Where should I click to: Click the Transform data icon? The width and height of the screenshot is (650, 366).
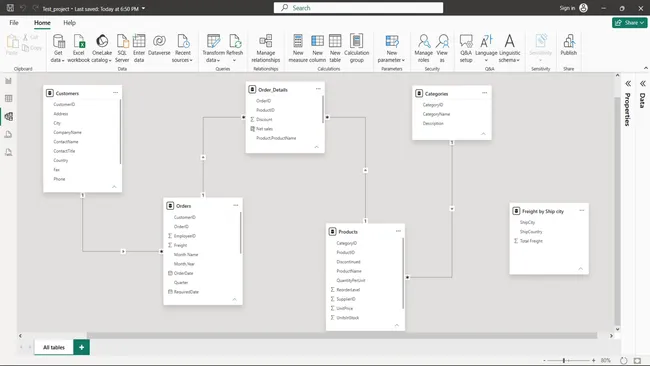(x=213, y=41)
